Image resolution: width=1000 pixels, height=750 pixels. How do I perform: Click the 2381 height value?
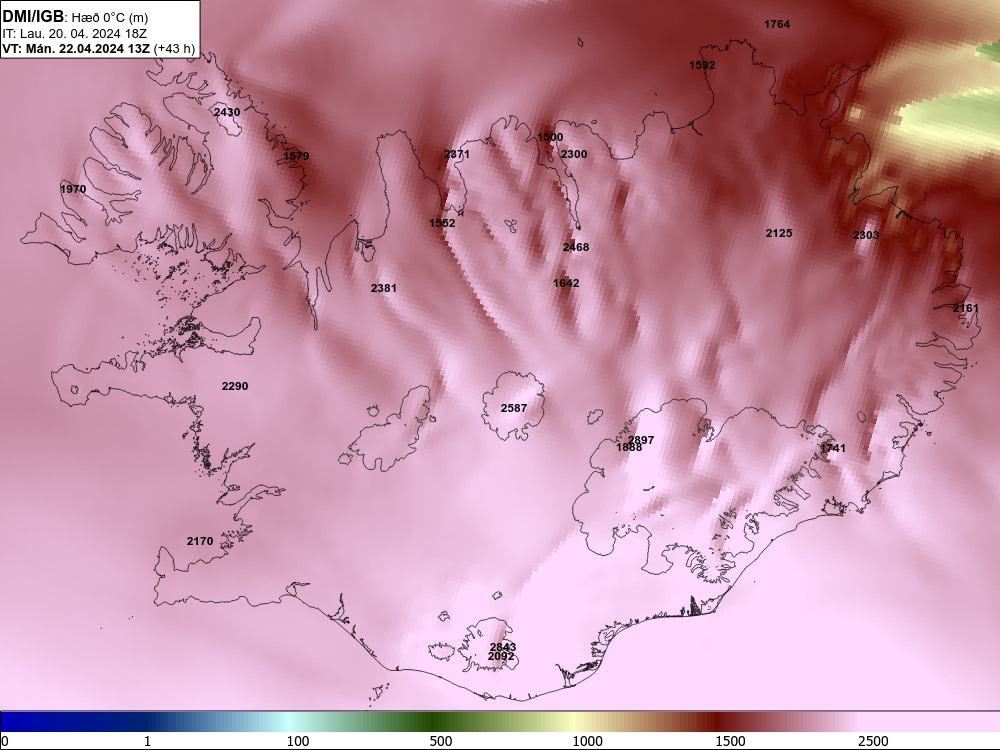point(383,288)
